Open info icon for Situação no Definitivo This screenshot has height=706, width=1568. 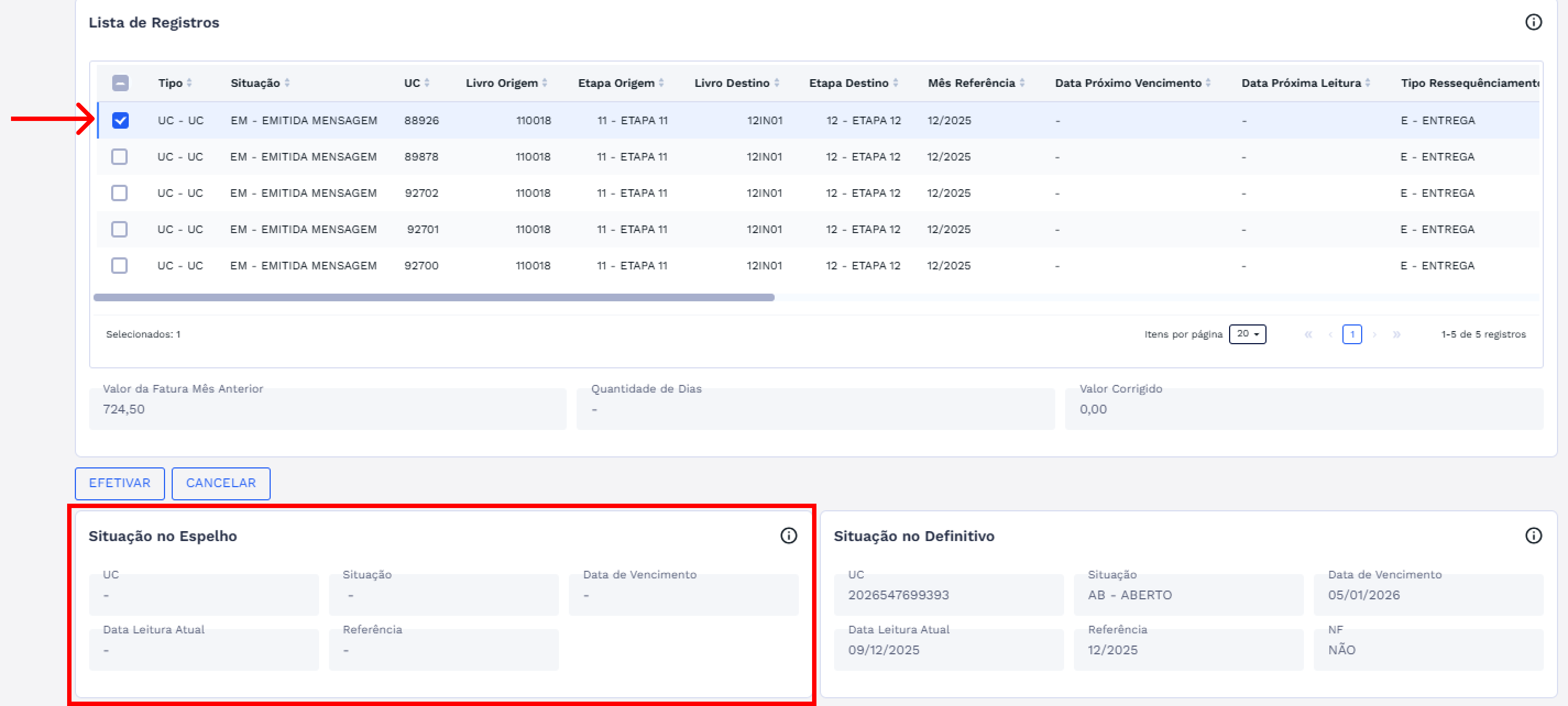click(1533, 536)
